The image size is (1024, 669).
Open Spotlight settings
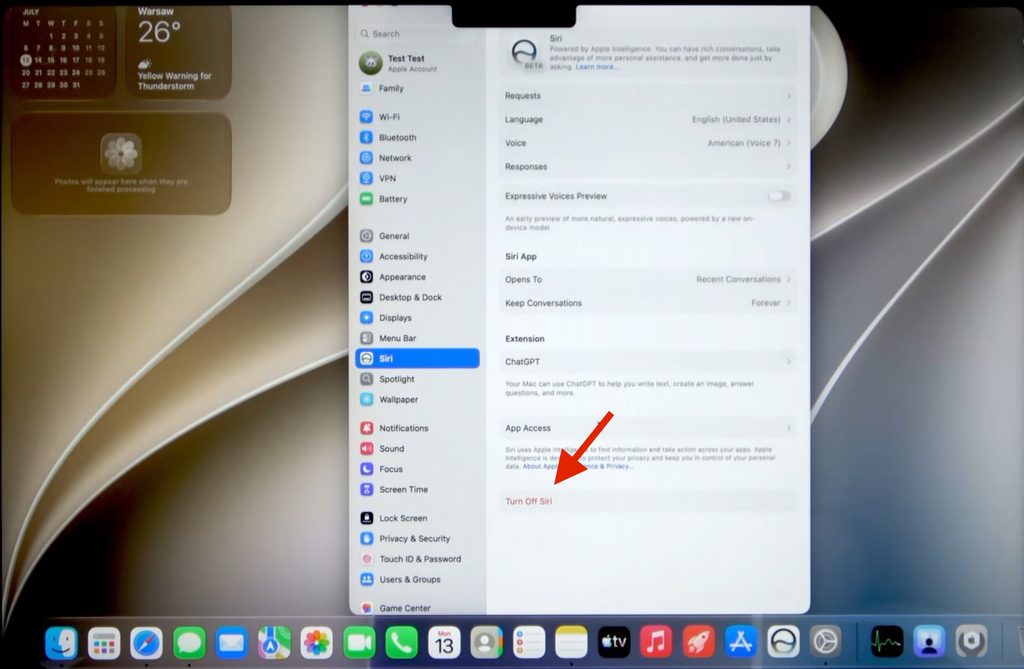click(418, 379)
